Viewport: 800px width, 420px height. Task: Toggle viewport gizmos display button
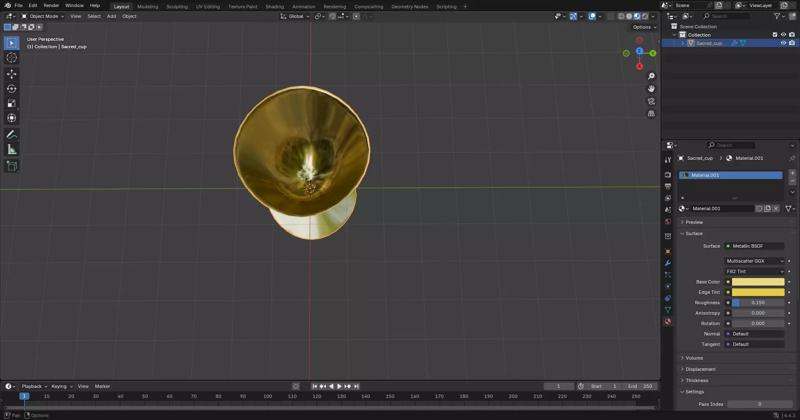(x=573, y=16)
